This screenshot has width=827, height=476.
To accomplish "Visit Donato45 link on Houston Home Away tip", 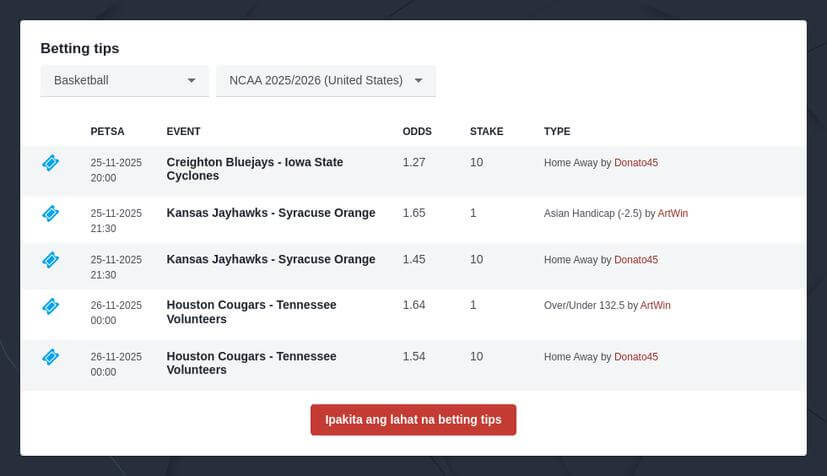I will click(x=636, y=357).
